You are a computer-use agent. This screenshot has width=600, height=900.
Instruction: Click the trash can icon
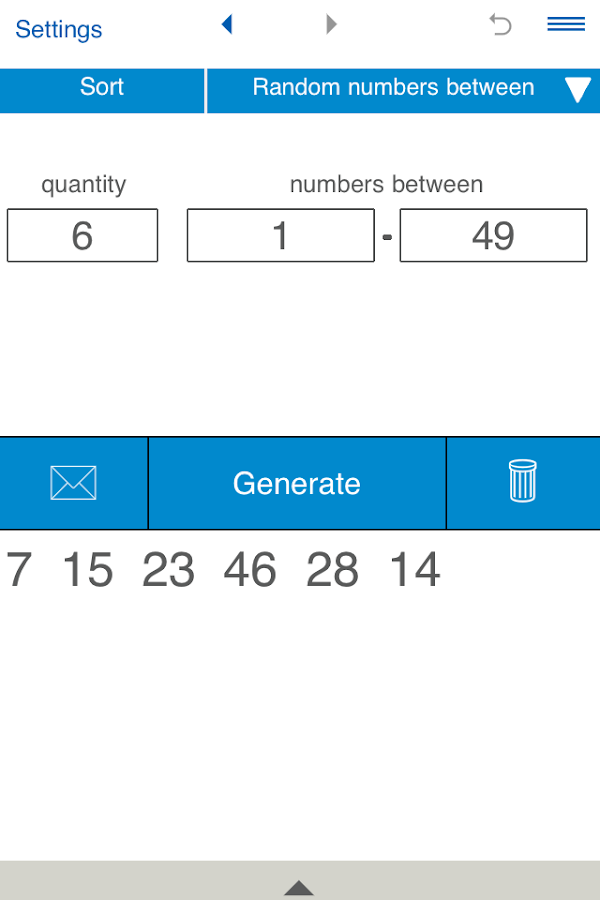522,481
